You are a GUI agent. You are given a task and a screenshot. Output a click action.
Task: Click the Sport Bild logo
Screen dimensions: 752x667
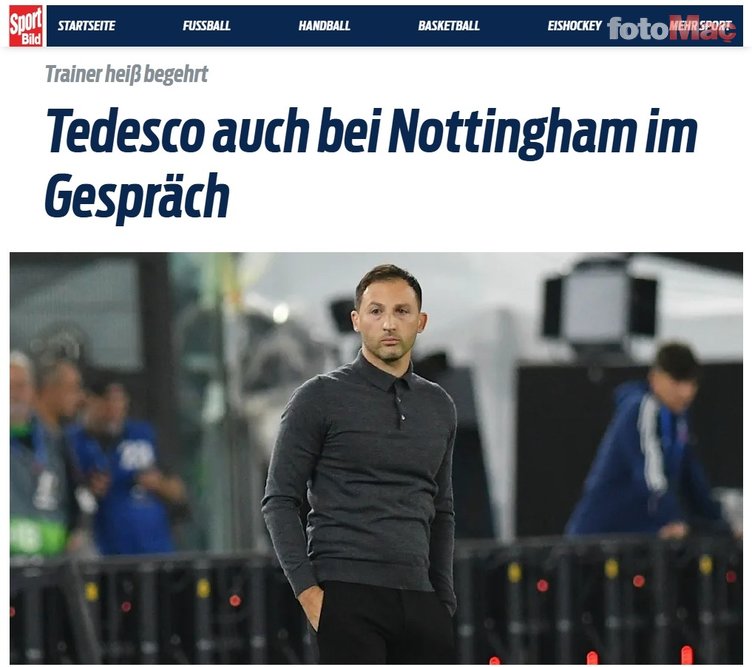[26, 26]
